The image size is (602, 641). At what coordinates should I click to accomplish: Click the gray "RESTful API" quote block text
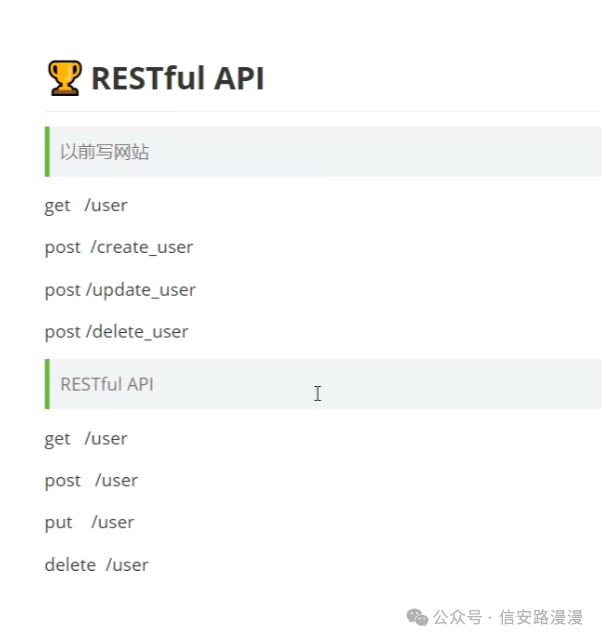click(107, 384)
